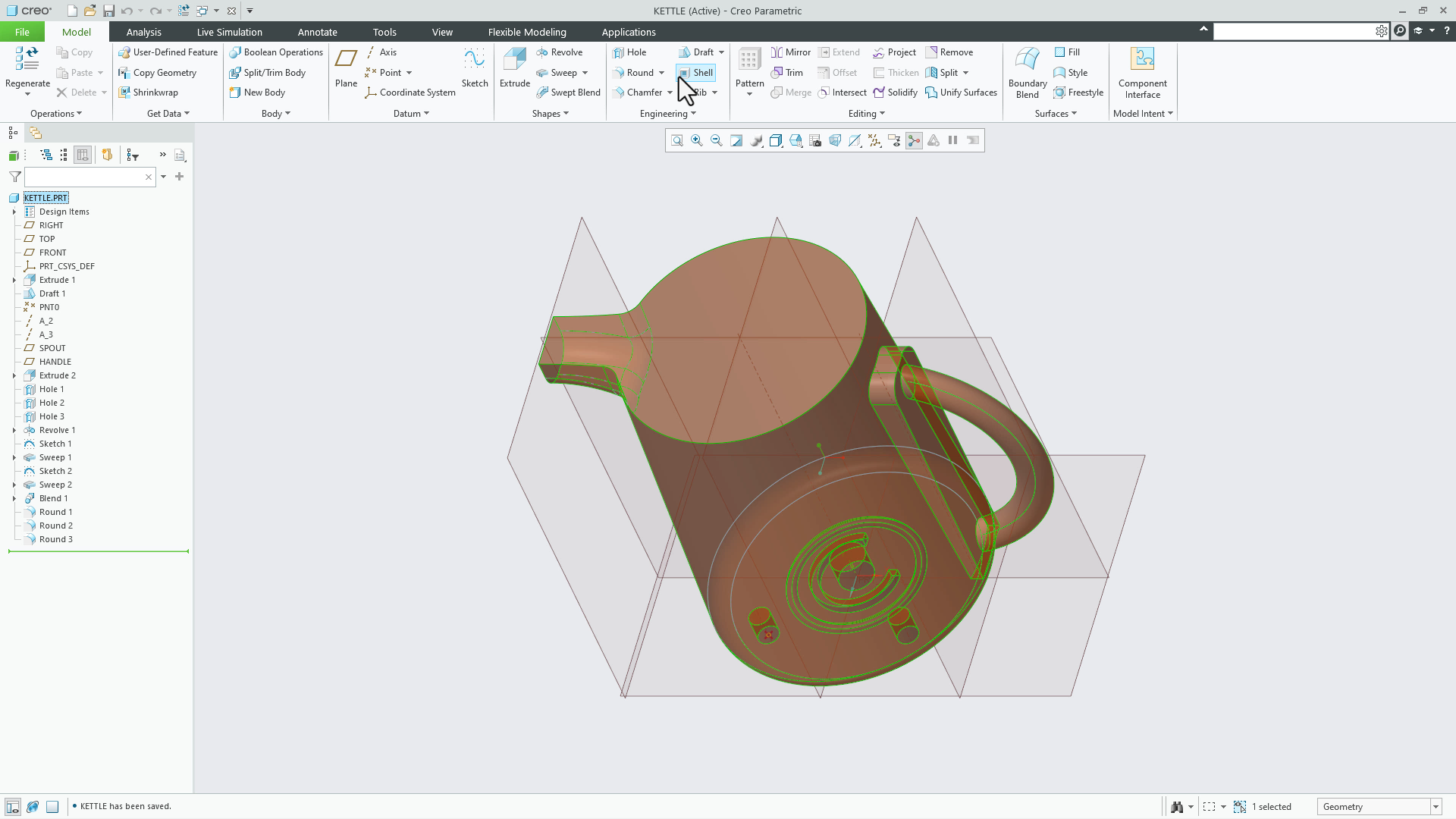
Task: Expand the Sweep 2 tree node
Action: [14, 485]
